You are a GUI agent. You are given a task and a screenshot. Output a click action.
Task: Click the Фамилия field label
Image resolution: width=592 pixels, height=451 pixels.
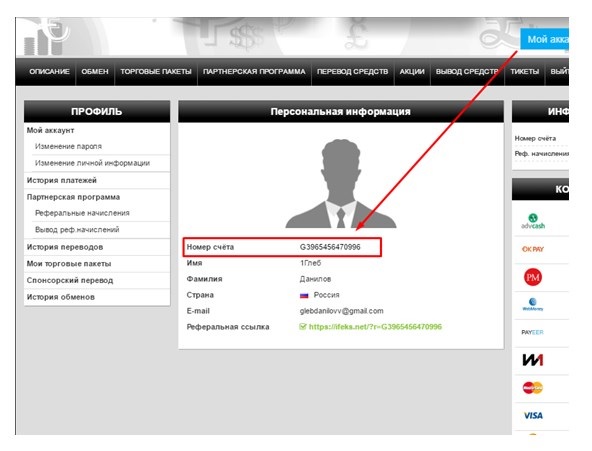204,279
